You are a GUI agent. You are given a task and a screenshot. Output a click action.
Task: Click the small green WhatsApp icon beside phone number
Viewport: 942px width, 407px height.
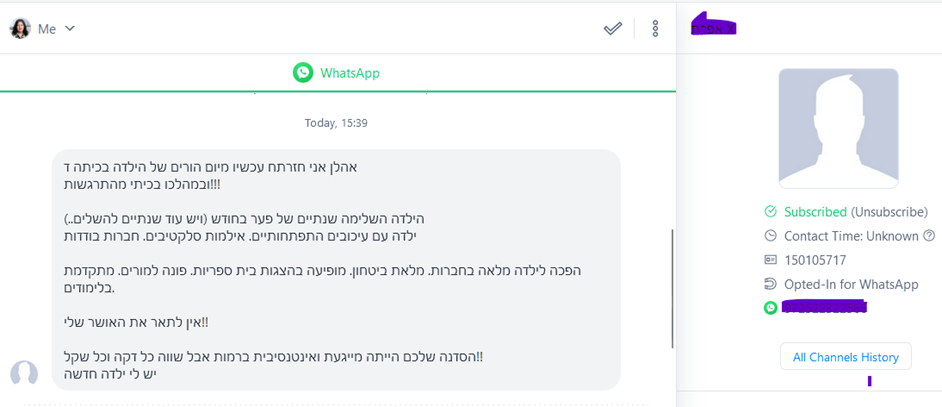770,308
